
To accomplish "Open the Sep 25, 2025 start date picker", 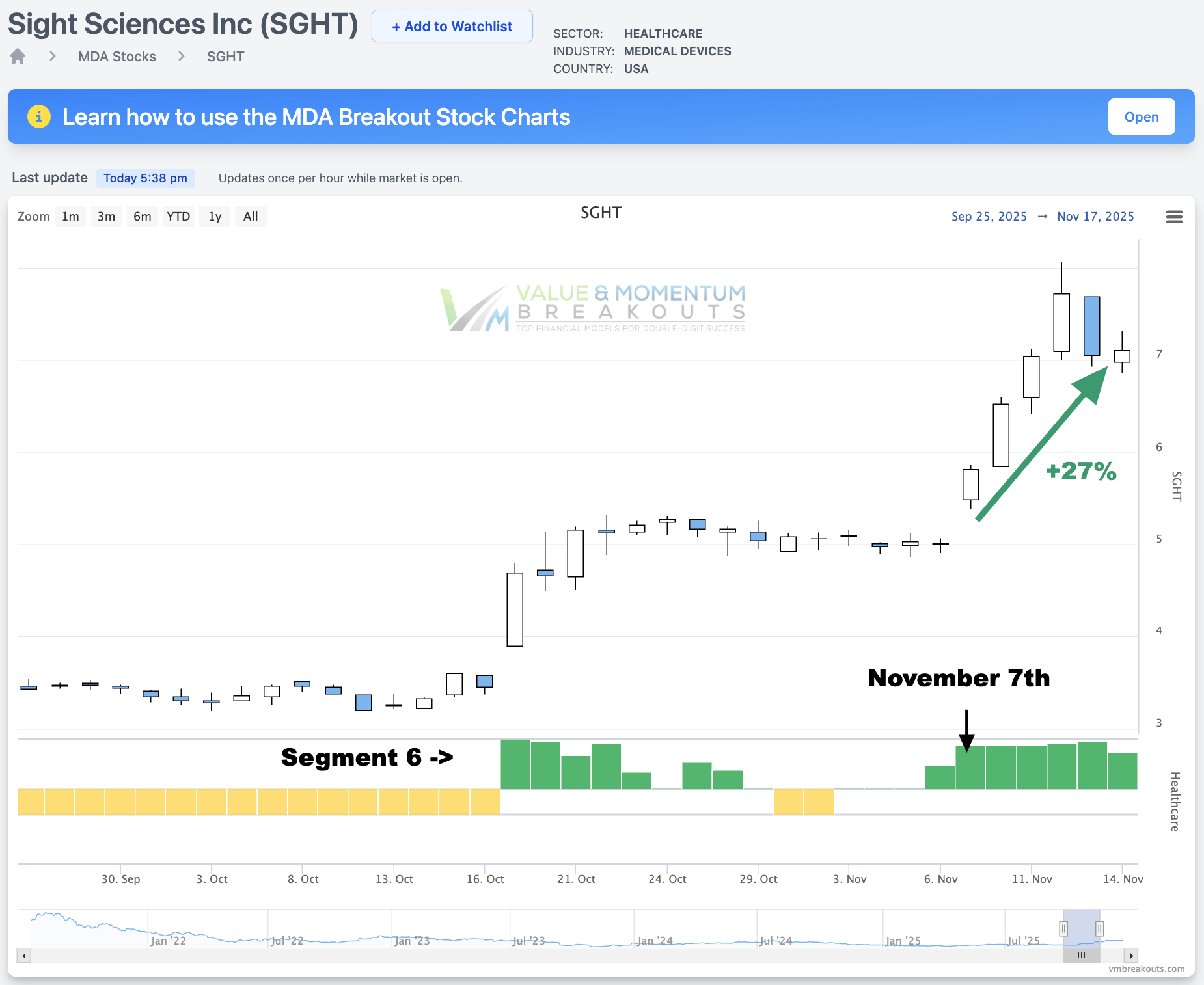I will tap(989, 216).
